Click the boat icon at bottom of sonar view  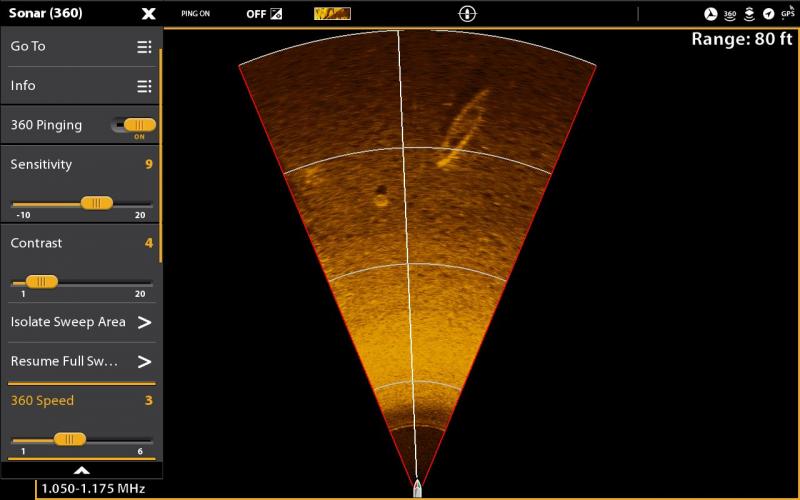point(417,489)
